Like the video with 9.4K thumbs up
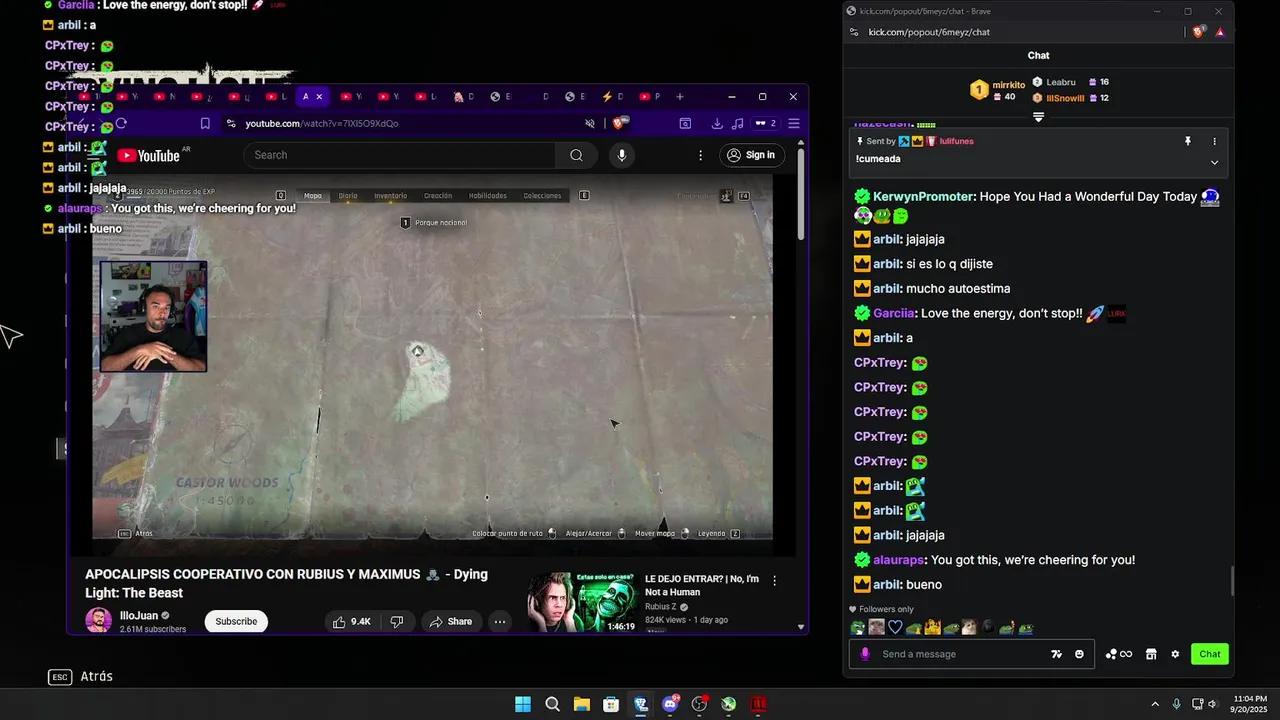Screen dimensions: 1280x720 (x=351, y=622)
